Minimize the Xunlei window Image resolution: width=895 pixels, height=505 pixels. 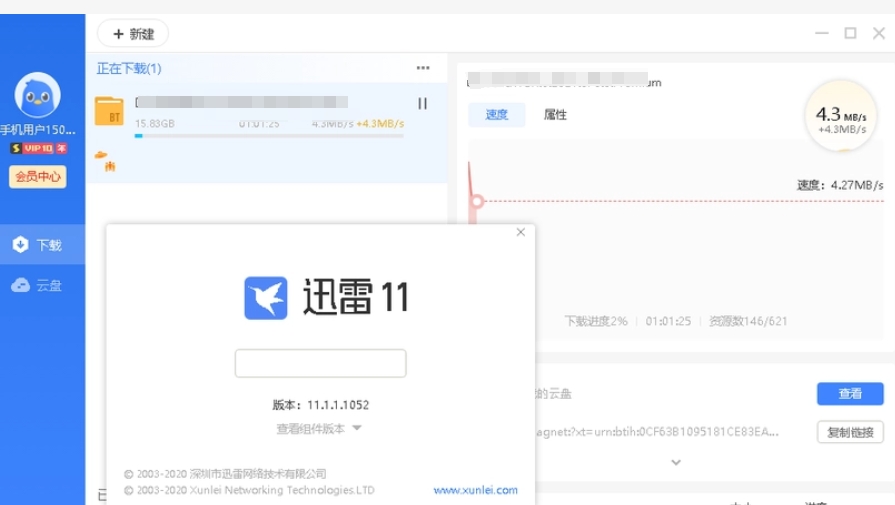click(x=821, y=33)
